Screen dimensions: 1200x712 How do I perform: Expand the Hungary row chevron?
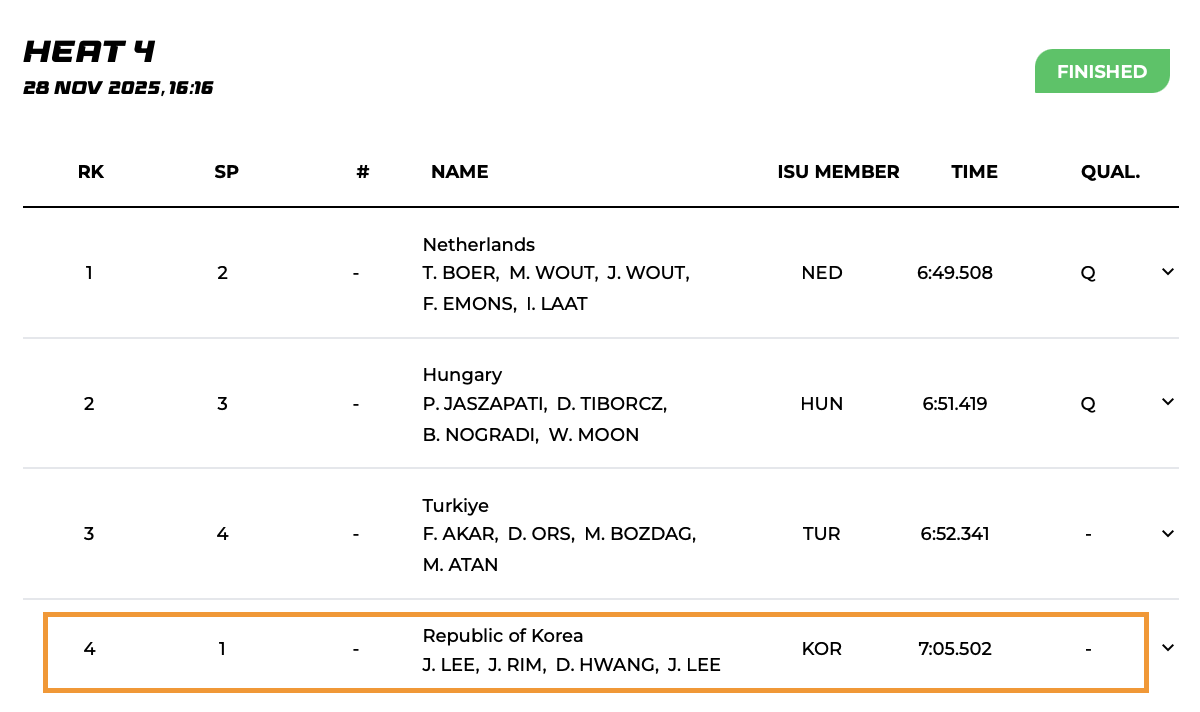[x=1167, y=402]
